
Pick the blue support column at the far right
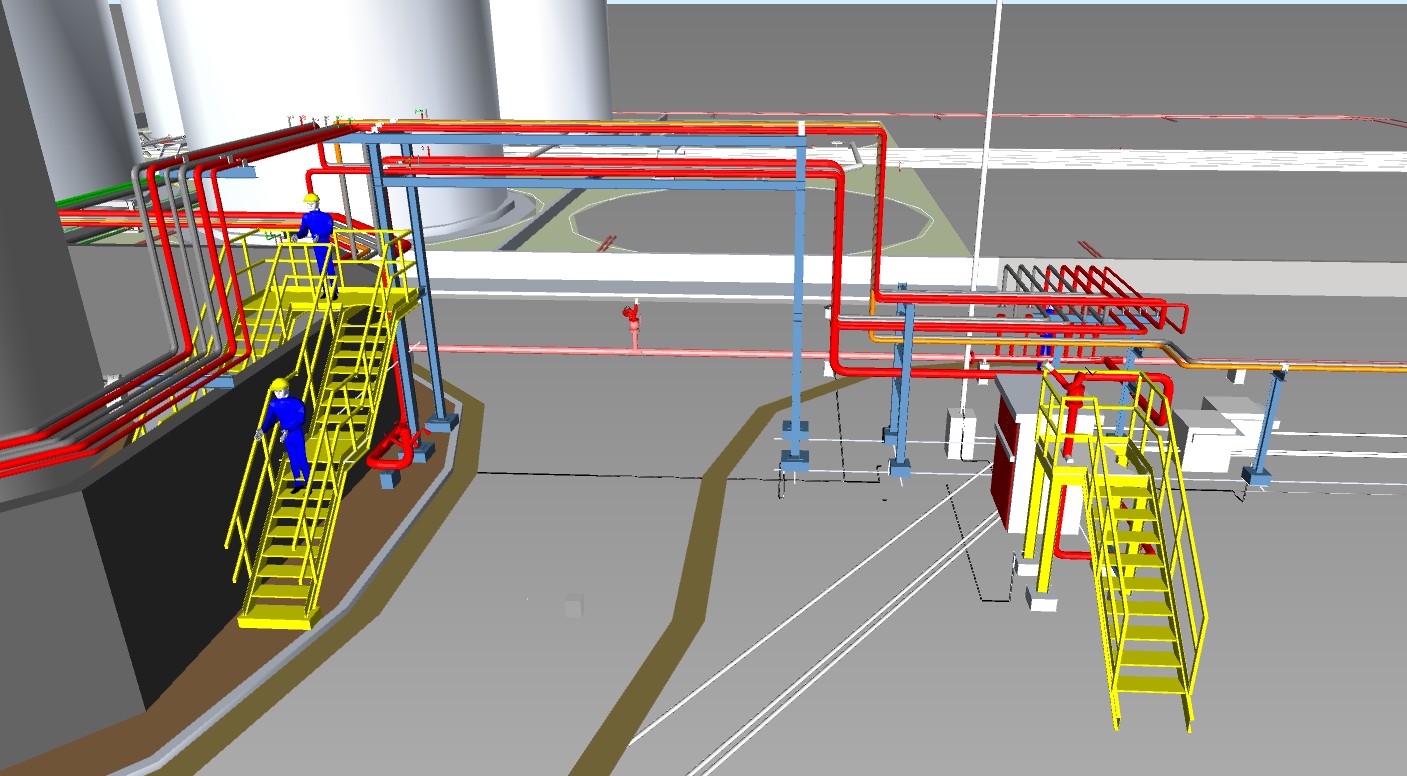1270,420
